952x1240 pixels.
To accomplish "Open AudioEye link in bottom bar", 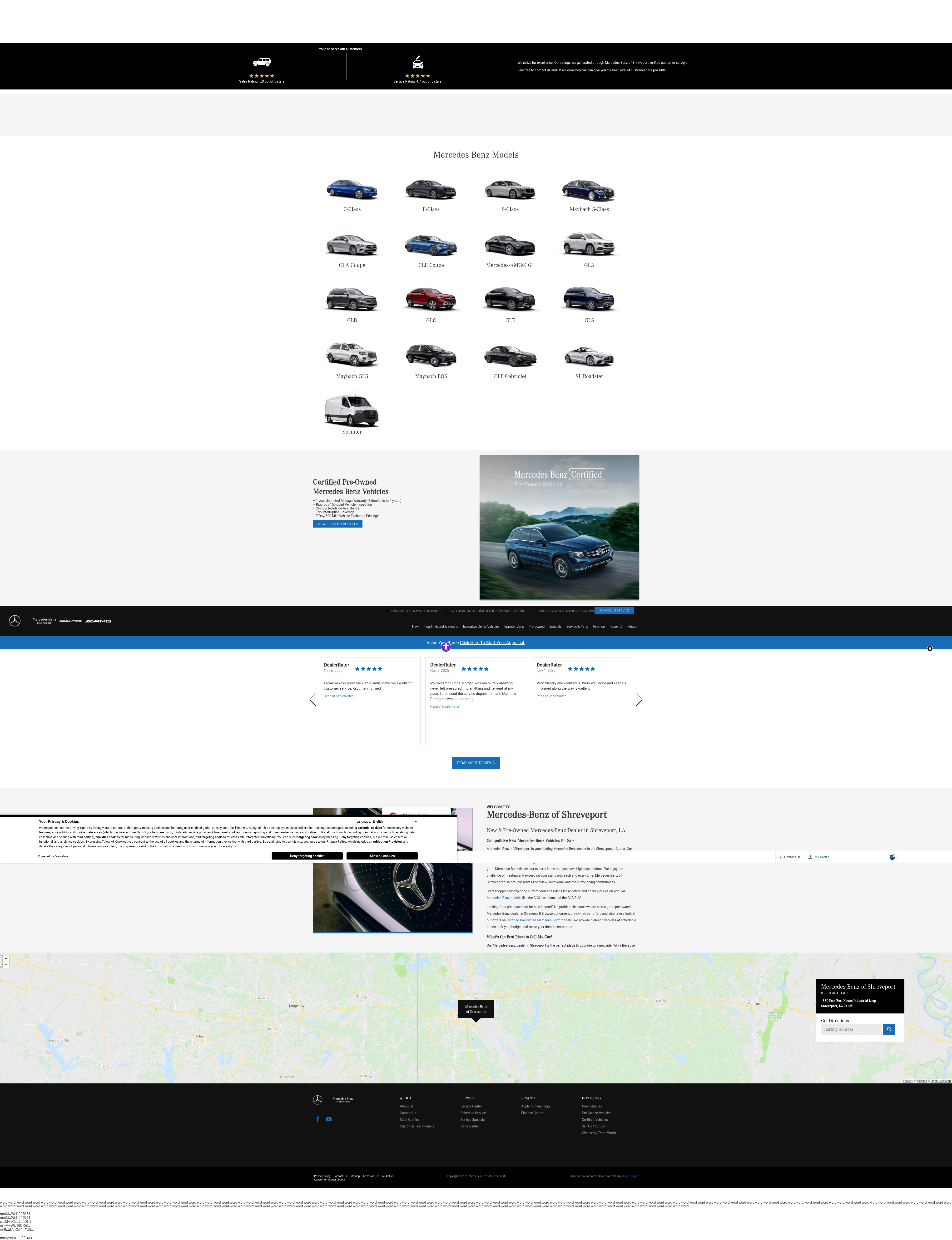I will point(388,1176).
